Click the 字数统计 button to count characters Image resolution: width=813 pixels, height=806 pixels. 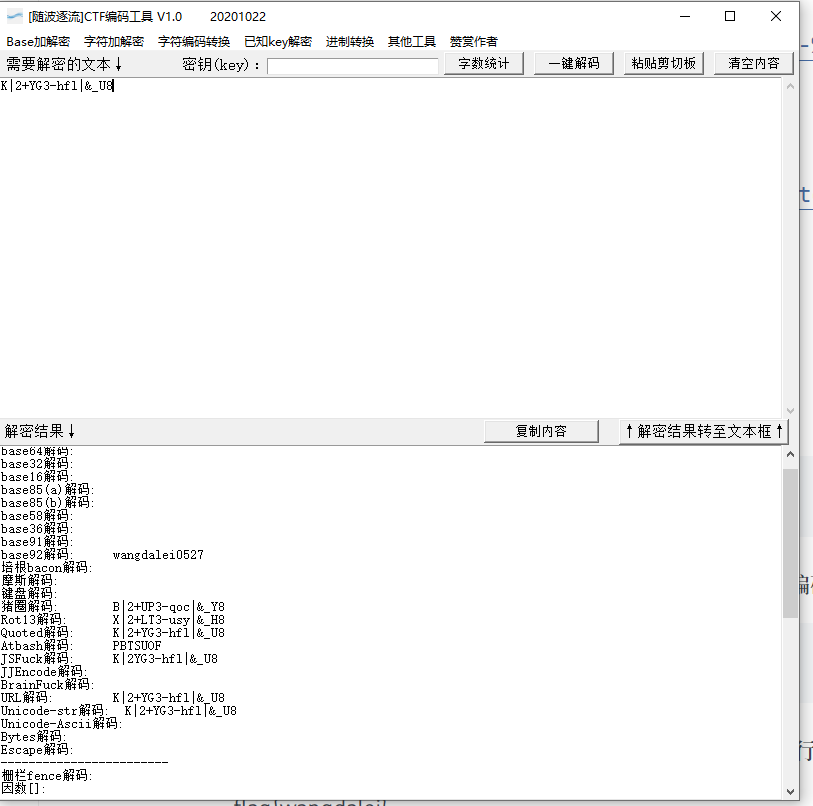pyautogui.click(x=483, y=62)
